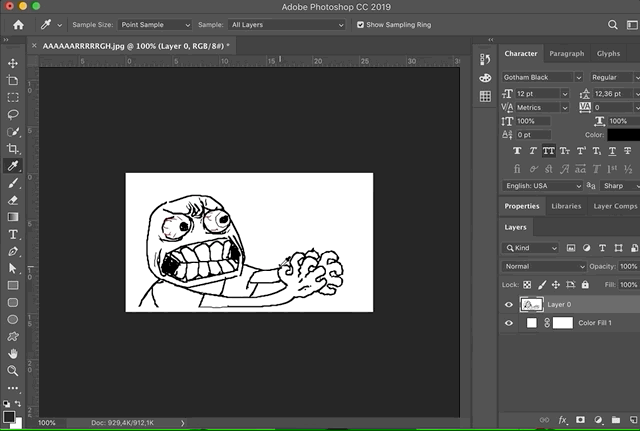Toggle Strikethrough text style
640x431 pixels.
628,151
